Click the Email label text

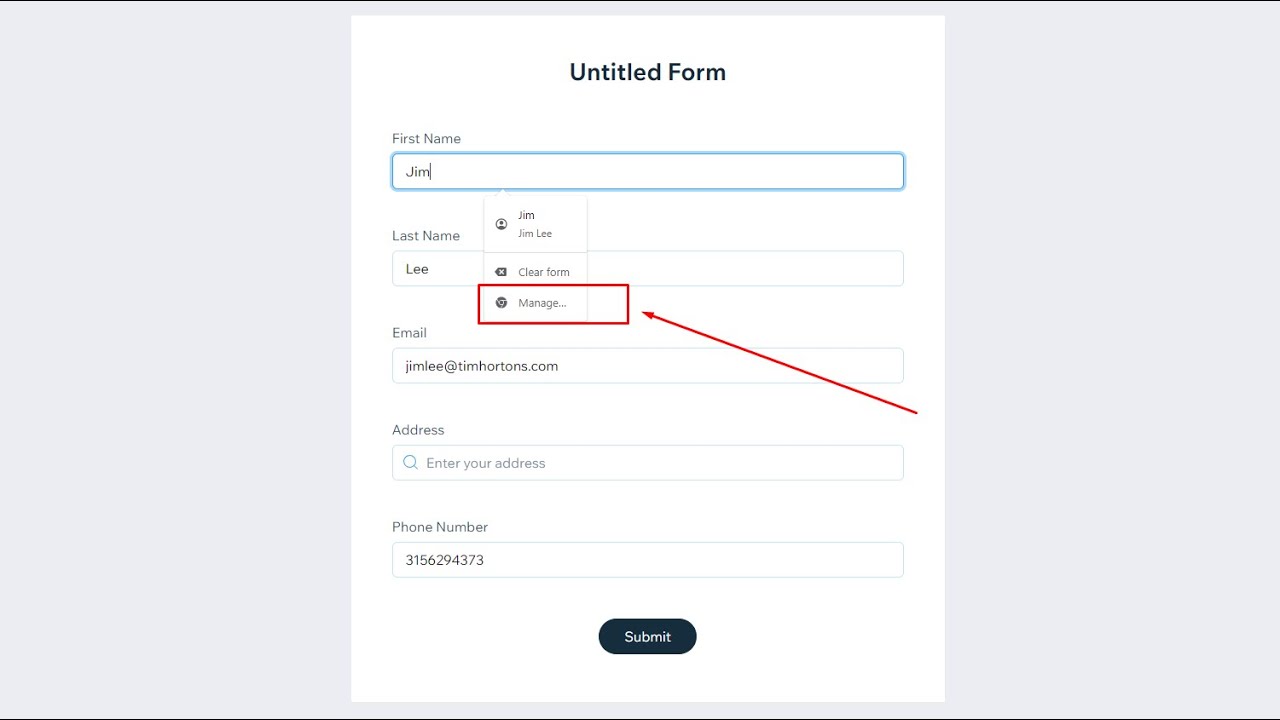pyautogui.click(x=409, y=333)
